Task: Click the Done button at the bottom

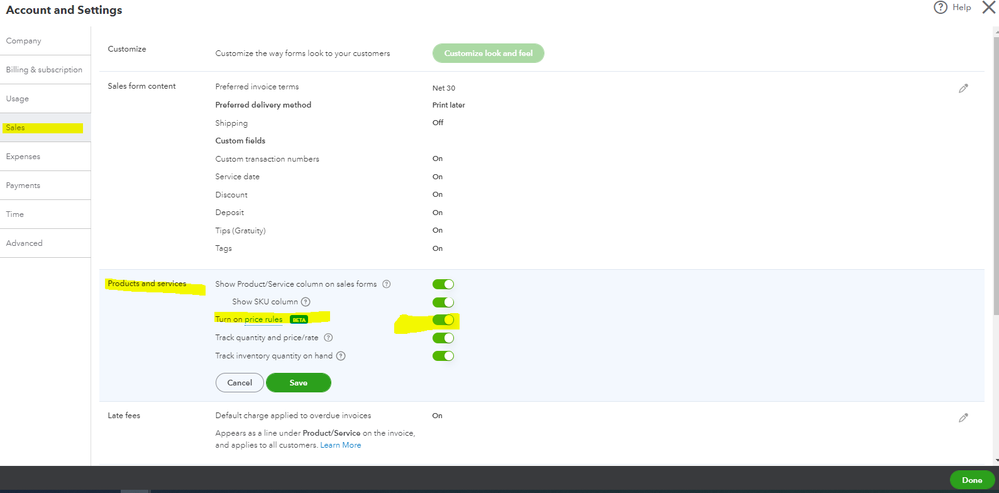Action: (x=972, y=480)
